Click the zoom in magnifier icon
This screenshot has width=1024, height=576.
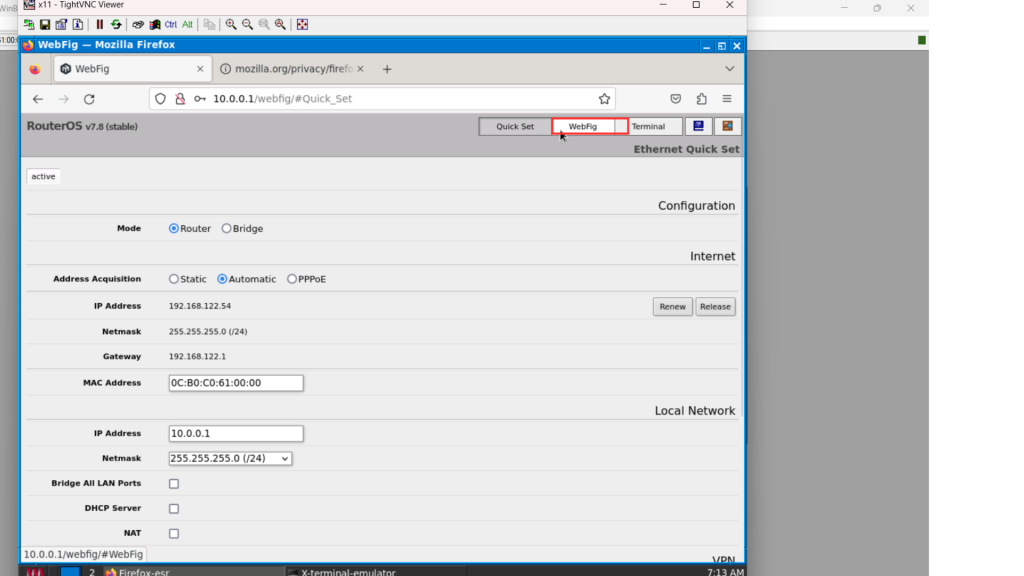pyautogui.click(x=231, y=24)
